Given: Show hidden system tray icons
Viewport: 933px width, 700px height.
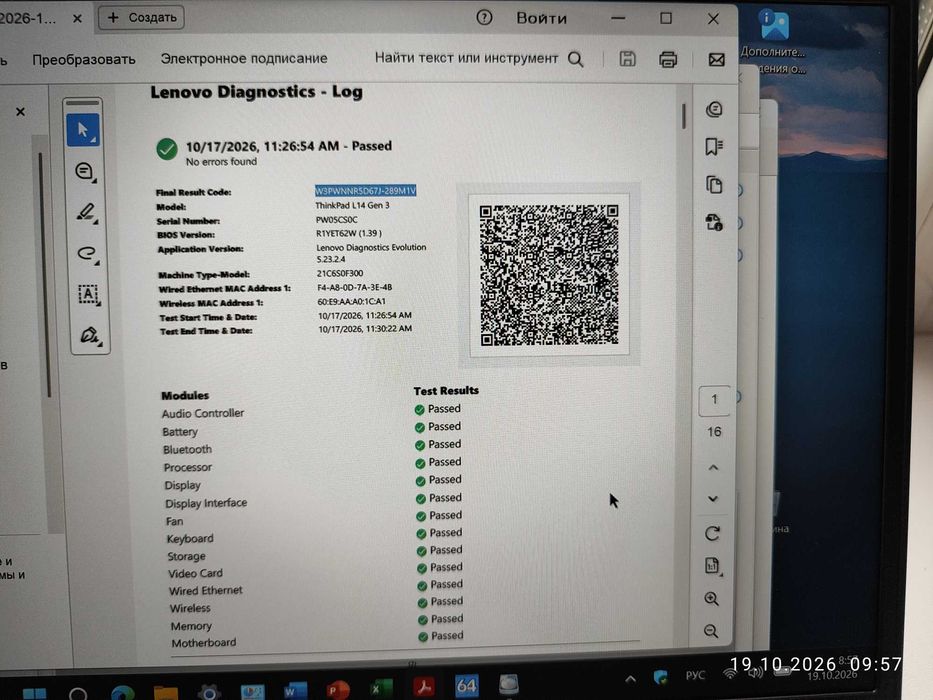Looking at the screenshot, I should [x=630, y=678].
